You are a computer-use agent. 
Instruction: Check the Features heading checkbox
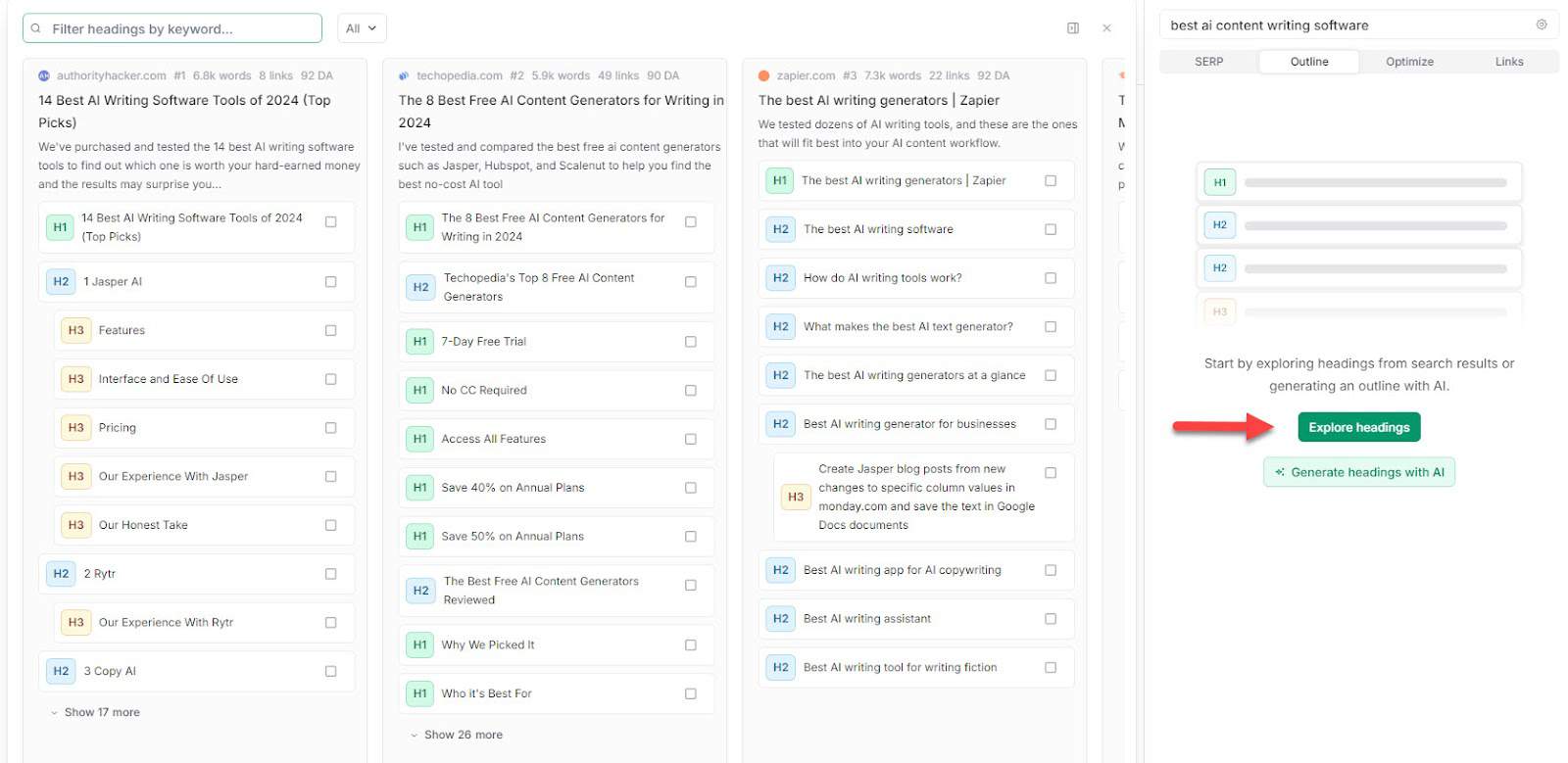[x=330, y=331]
